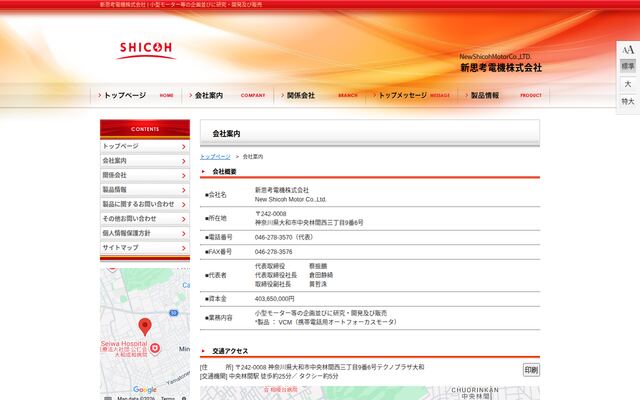Set font size to 標準
The width and height of the screenshot is (640, 400).
pyautogui.click(x=628, y=66)
